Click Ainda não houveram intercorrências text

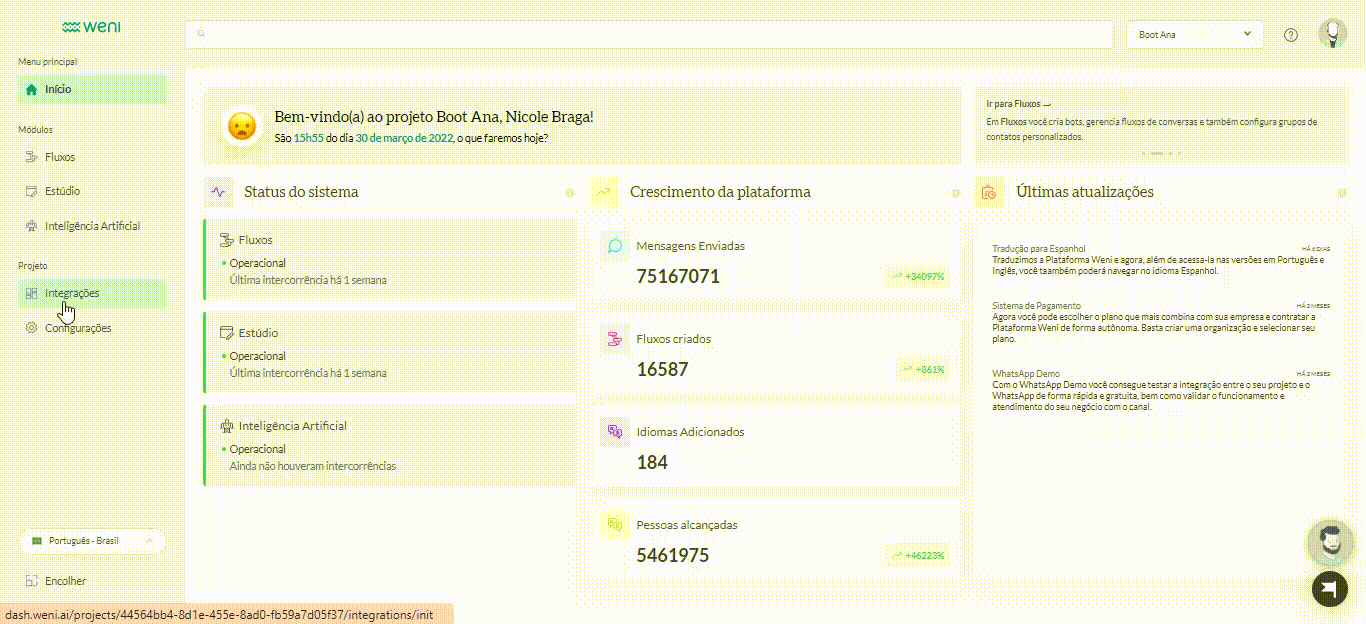pos(313,466)
